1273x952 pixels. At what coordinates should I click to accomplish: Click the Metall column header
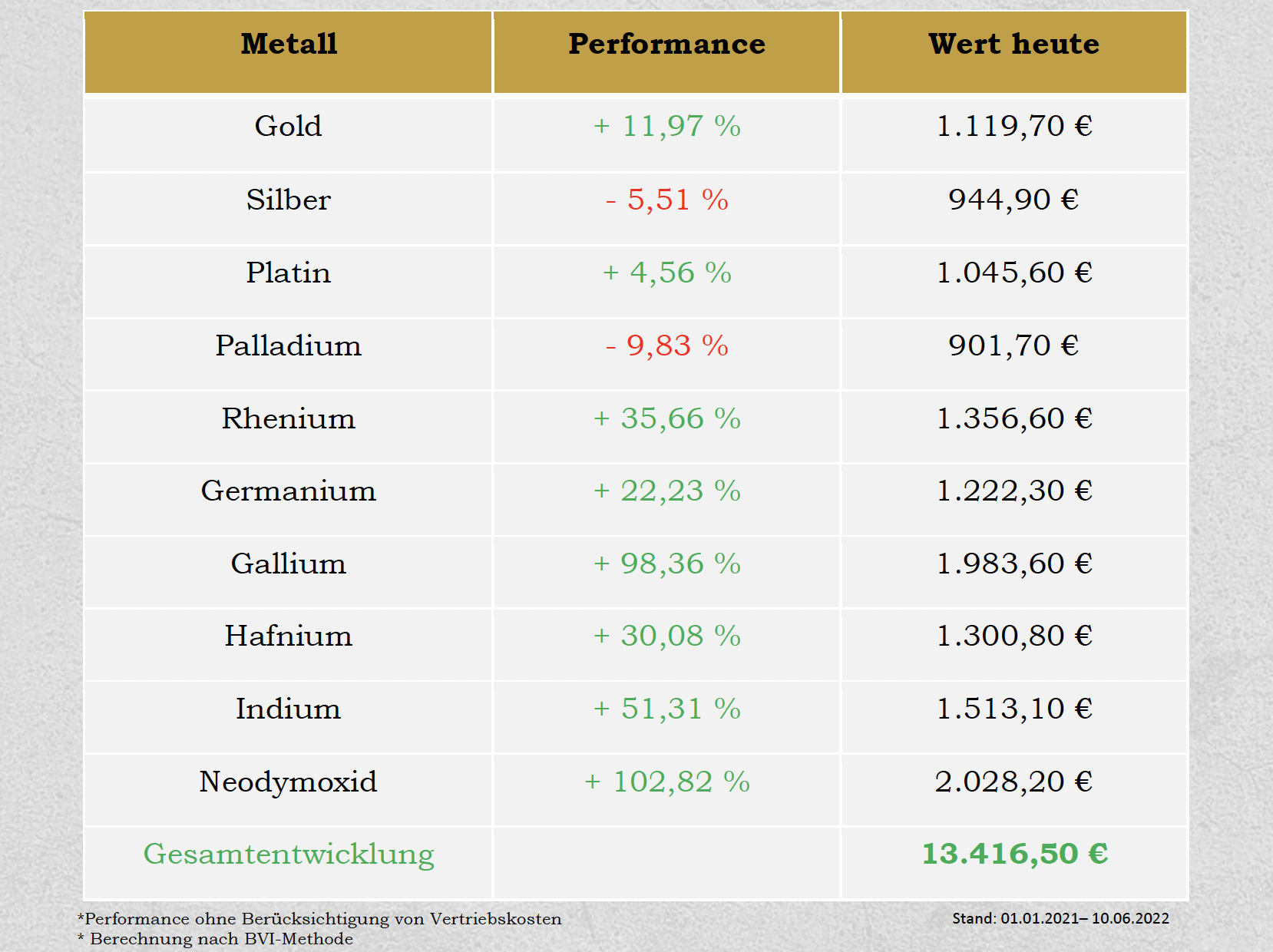click(x=289, y=45)
